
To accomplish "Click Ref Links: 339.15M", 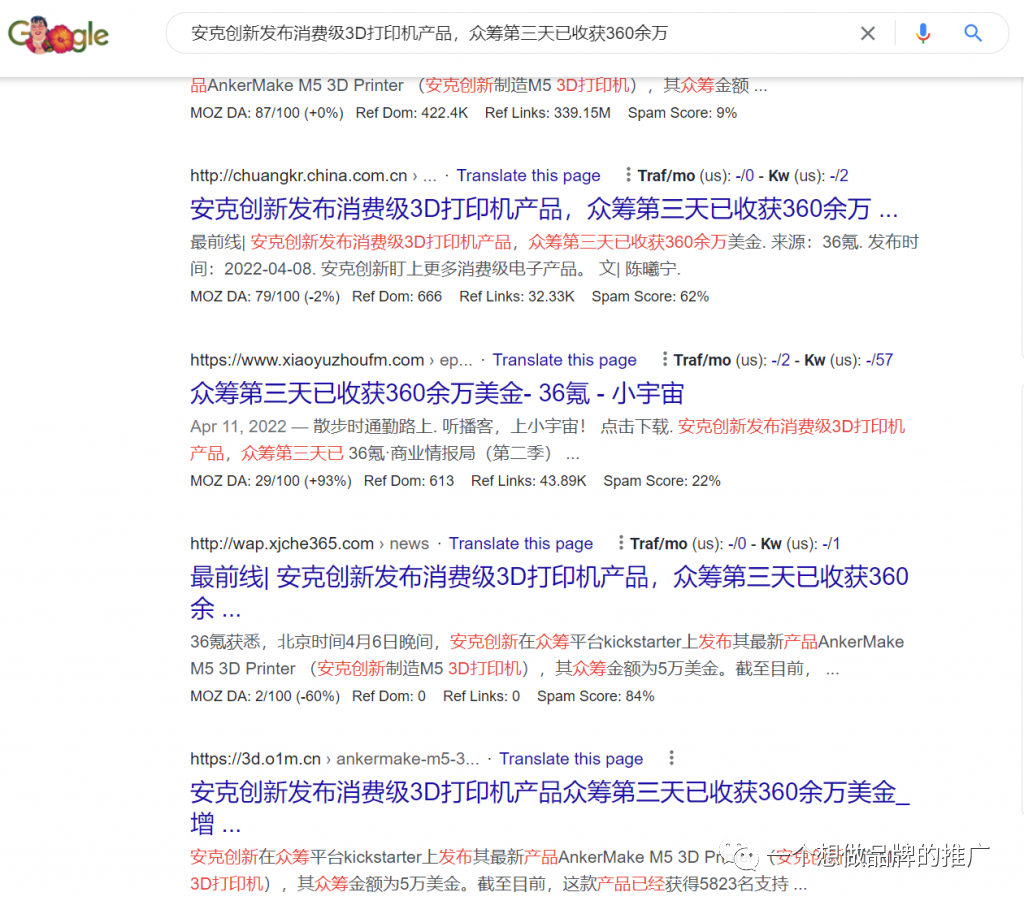I will (x=547, y=113).
